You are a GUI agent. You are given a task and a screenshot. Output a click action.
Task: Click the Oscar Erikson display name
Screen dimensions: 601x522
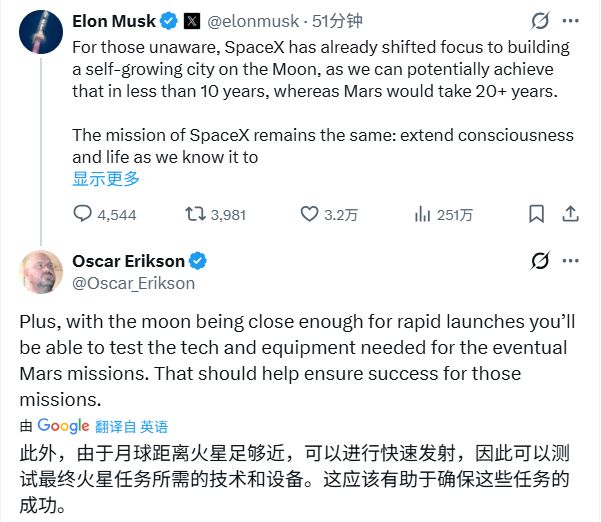[x=128, y=261]
